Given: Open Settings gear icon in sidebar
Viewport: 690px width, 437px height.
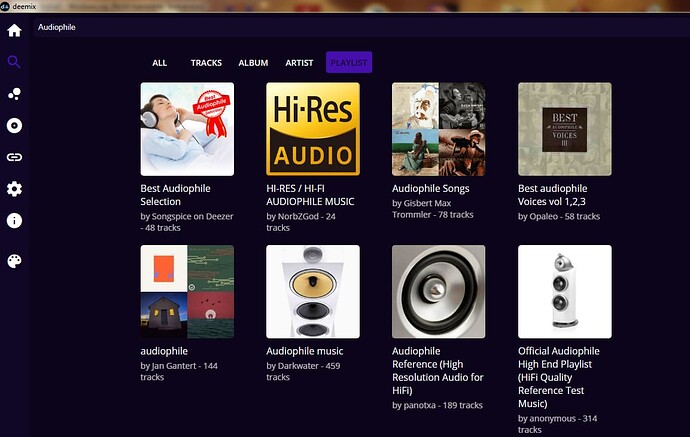Looking at the screenshot, I should click(14, 189).
